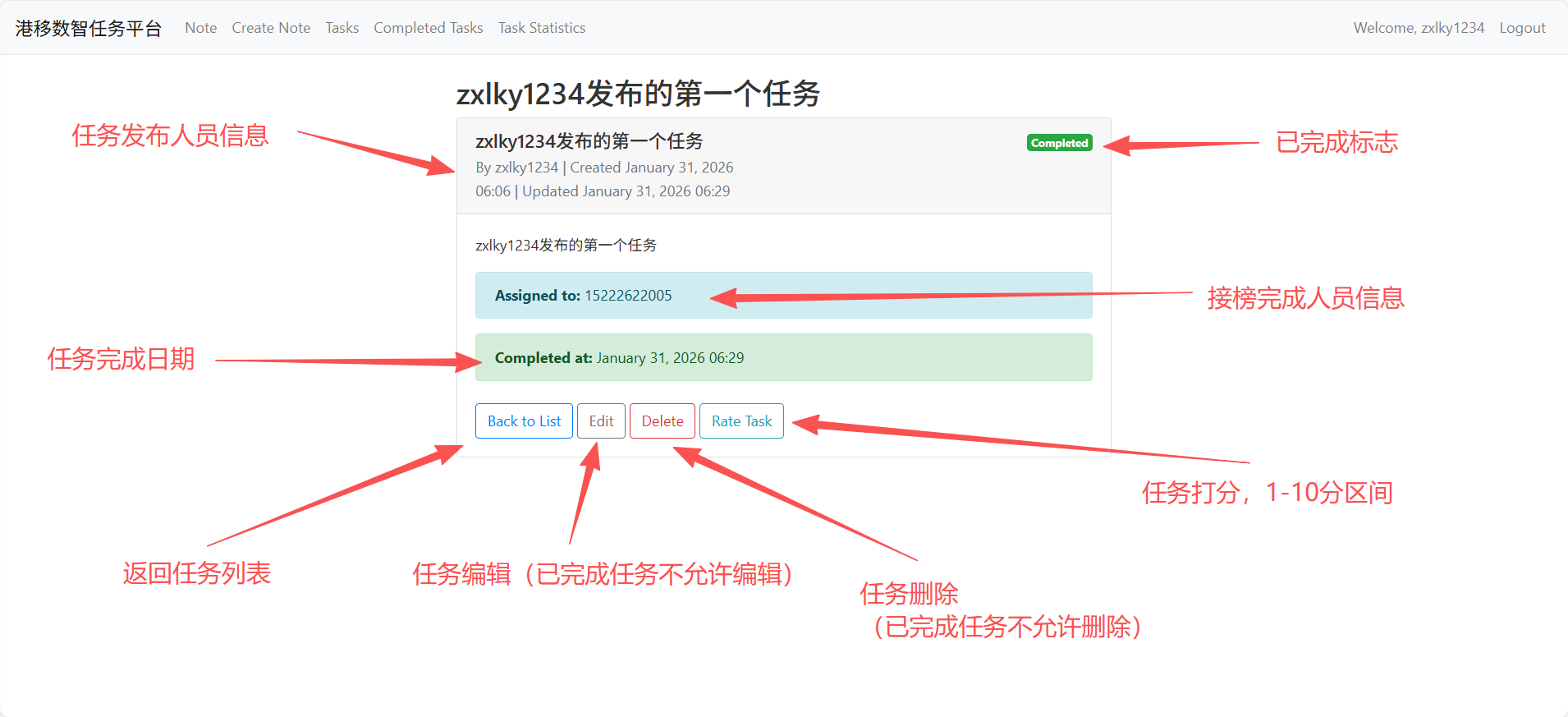Click the Assigned to 15222622005 info box

(783, 296)
